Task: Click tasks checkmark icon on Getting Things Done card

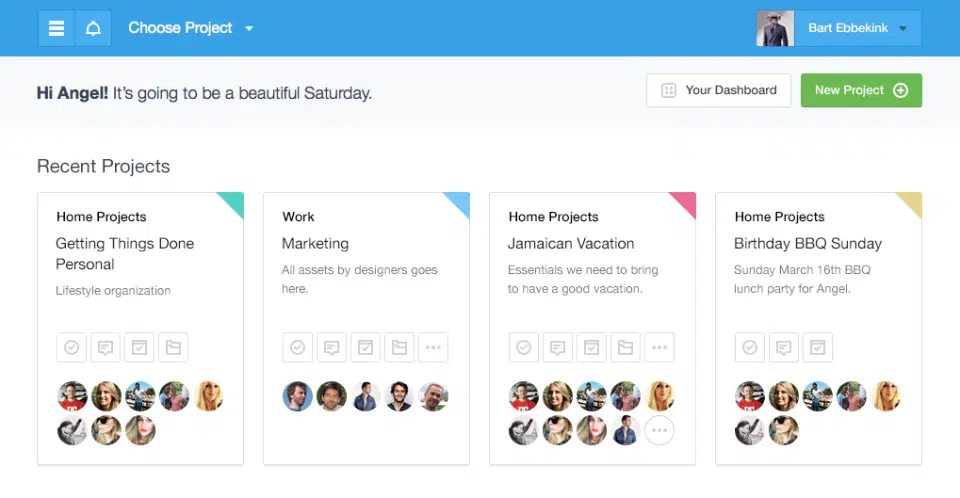Action: click(x=71, y=347)
